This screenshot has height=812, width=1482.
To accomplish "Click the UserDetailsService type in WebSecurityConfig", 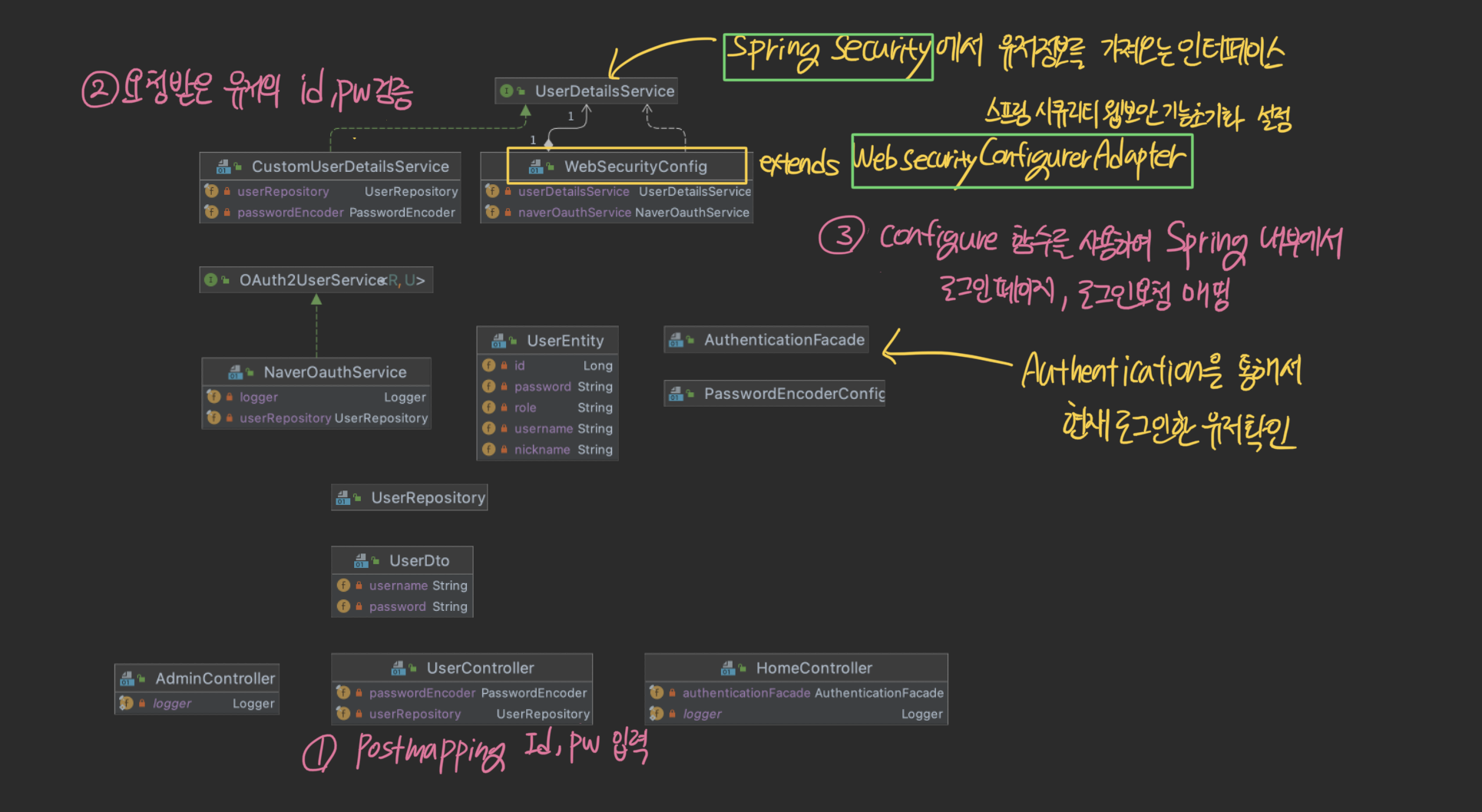I will (695, 191).
